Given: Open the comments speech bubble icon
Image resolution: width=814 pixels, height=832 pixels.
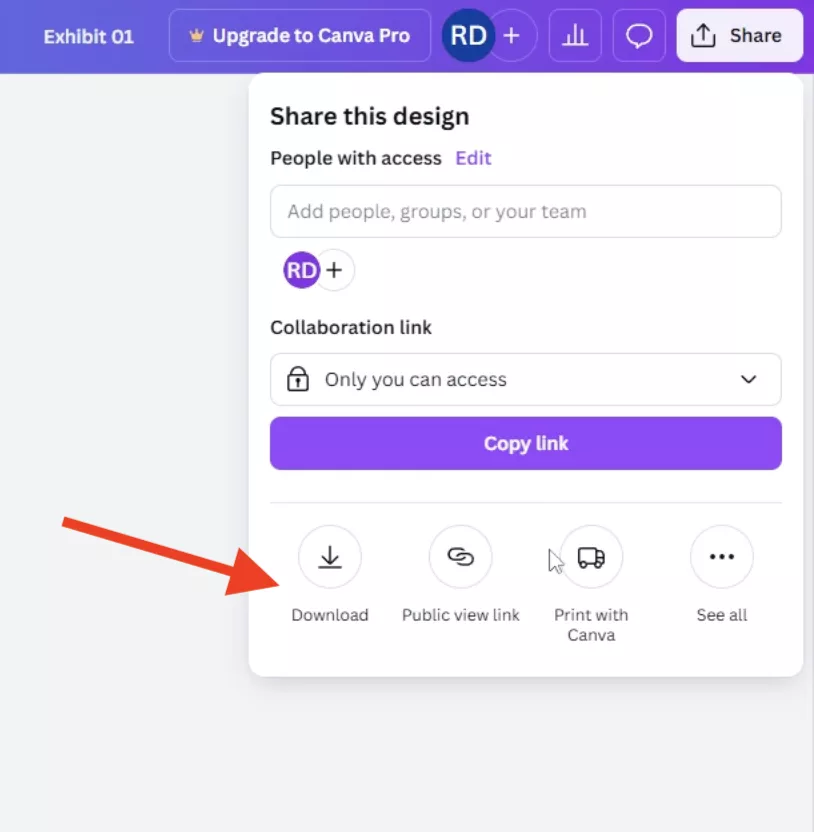Looking at the screenshot, I should (x=639, y=36).
